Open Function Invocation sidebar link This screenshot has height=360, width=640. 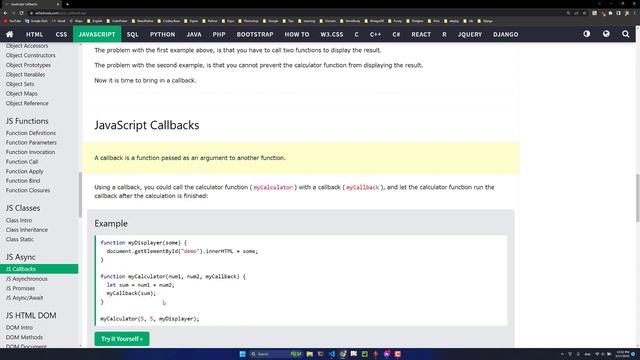coord(30,152)
